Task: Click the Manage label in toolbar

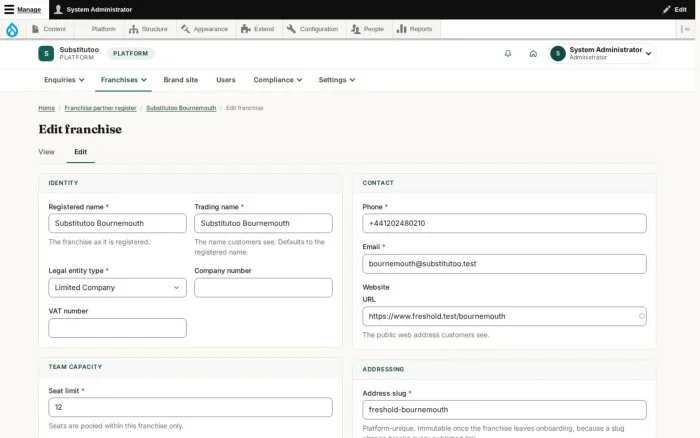Action: pos(29,9)
